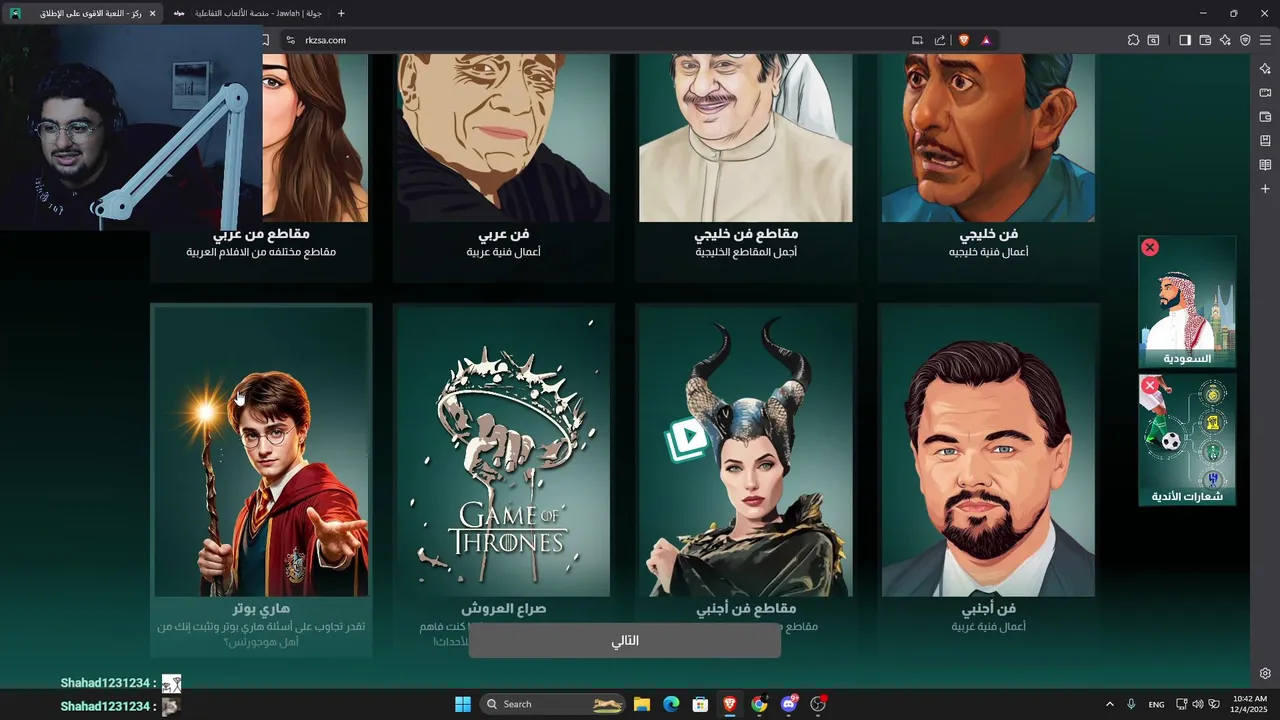Select the هاري بوتر category card

[x=261, y=480]
